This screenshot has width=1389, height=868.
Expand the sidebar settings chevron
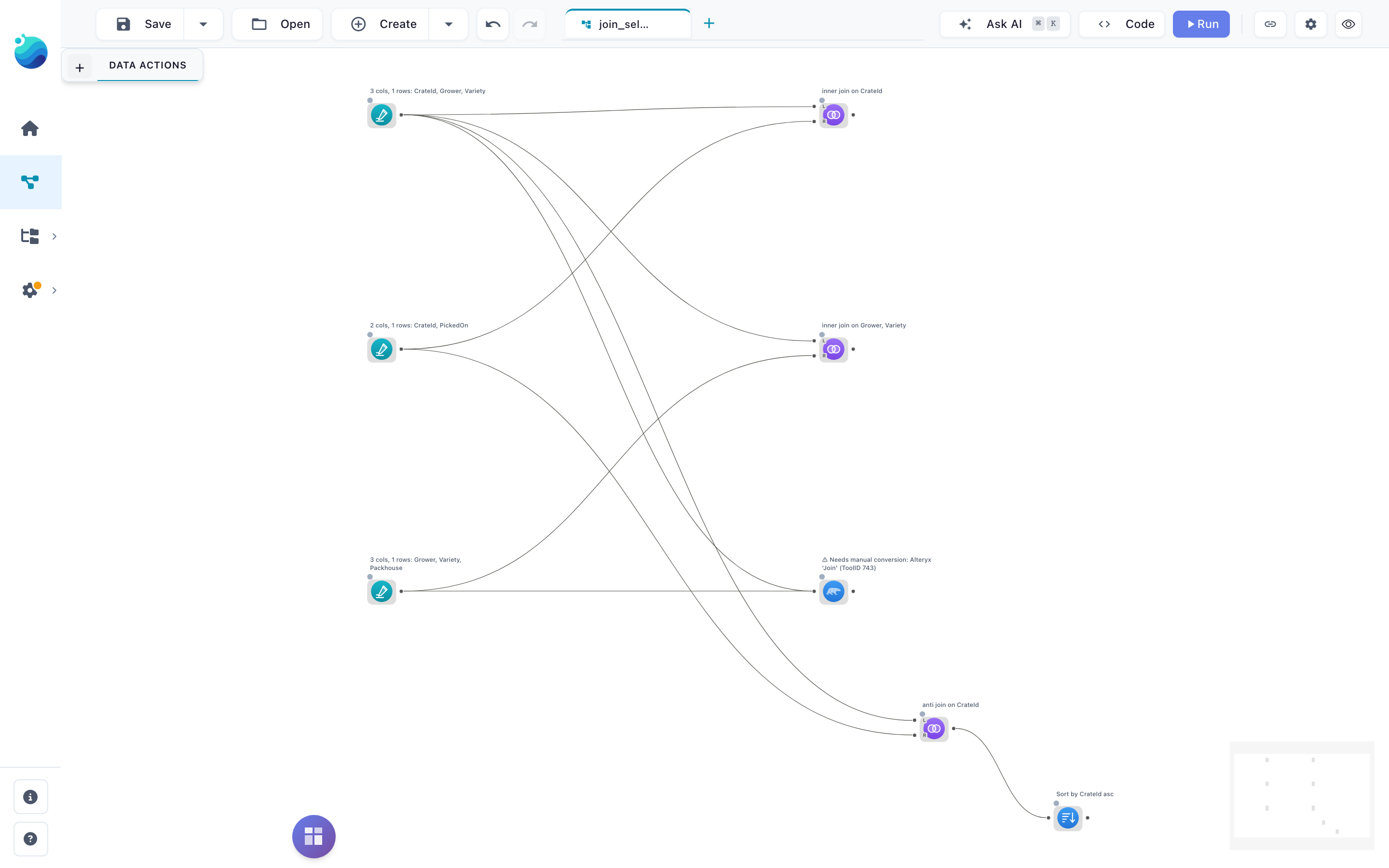(54, 290)
